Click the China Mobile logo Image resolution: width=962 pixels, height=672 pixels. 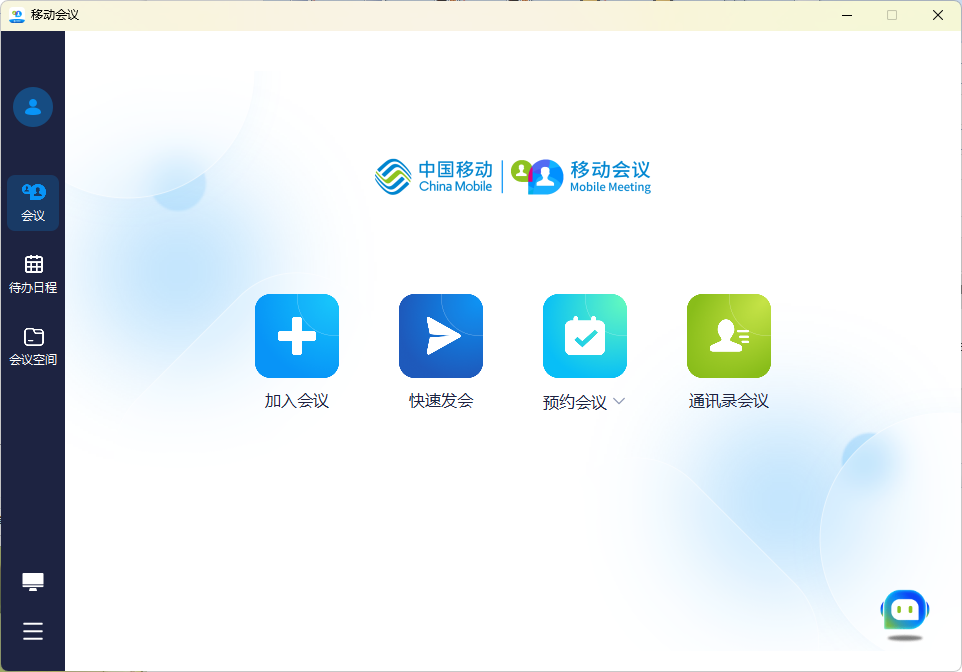point(434,176)
